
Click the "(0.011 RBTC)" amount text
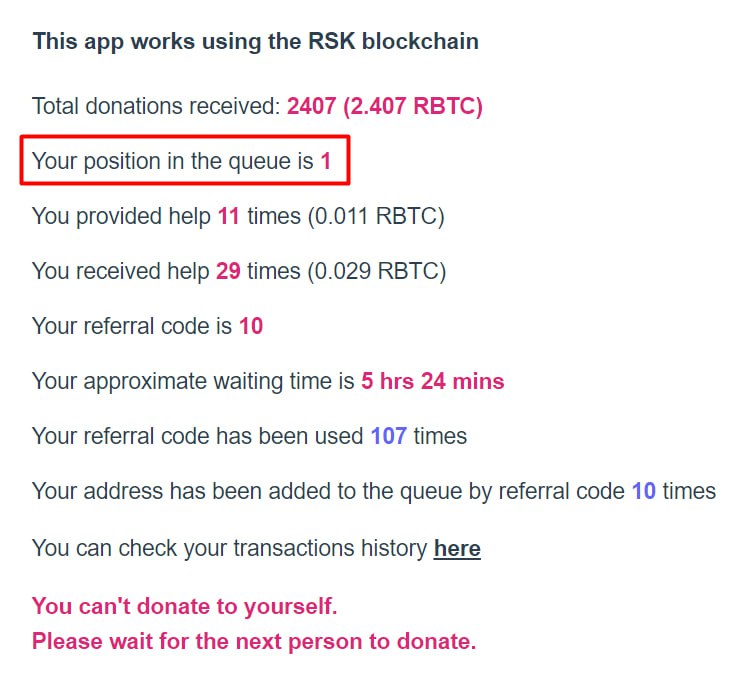[376, 217]
